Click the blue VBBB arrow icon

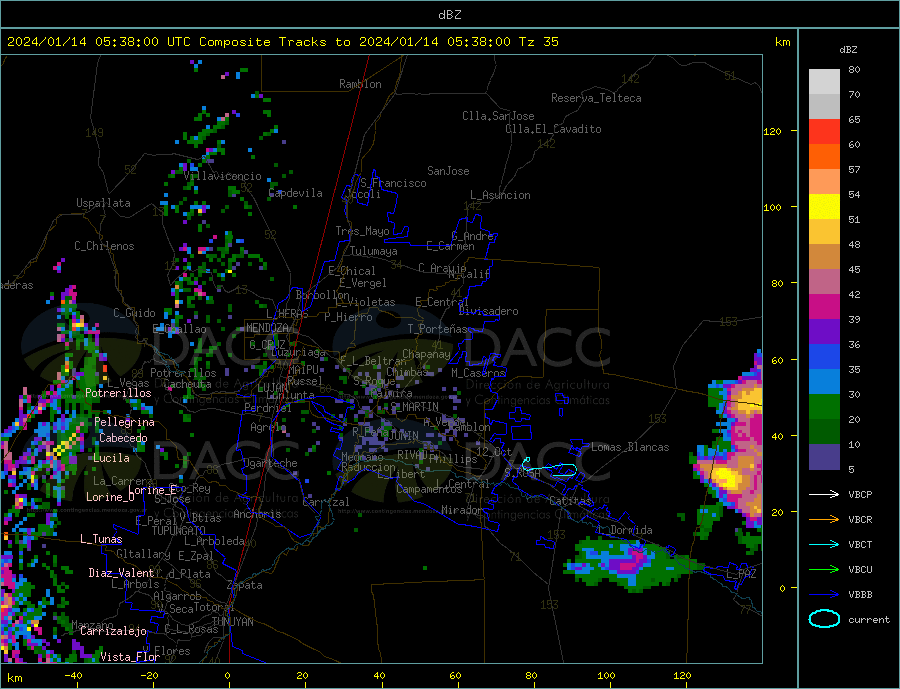[x=824, y=595]
